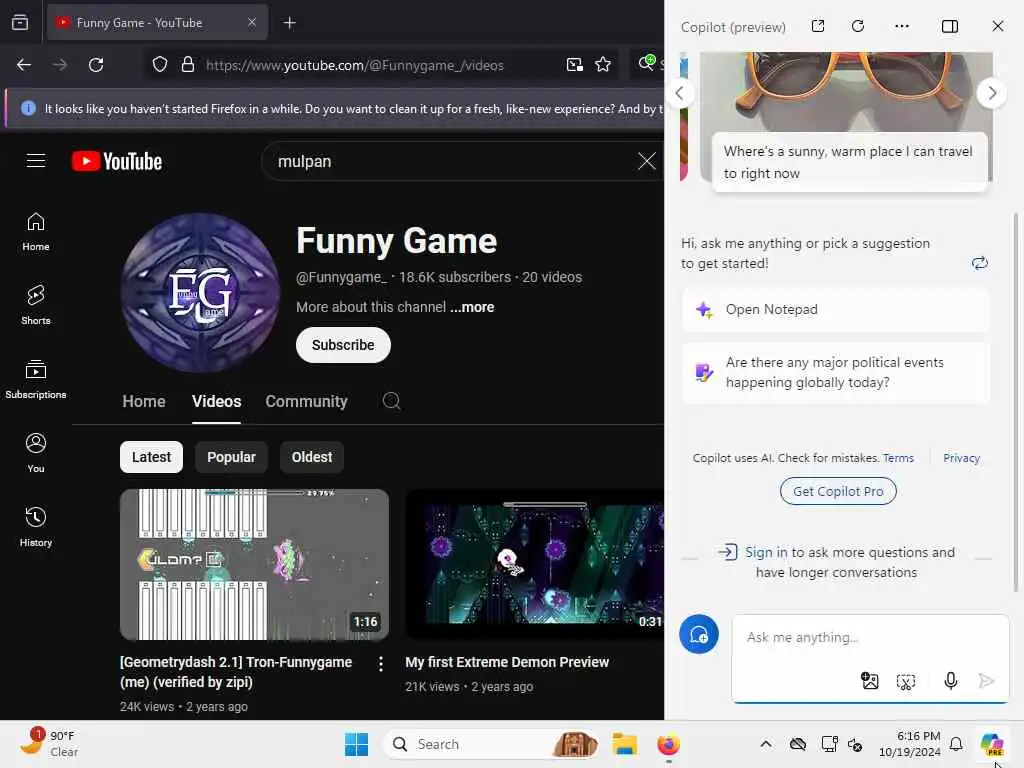Open taskbar weather widget

49,743
